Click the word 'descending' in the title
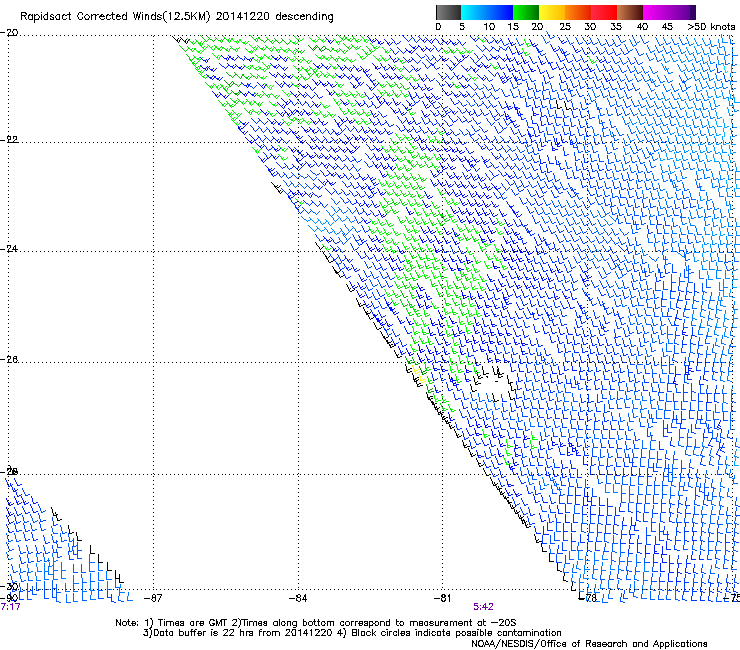Screen dimensions: 740x650 (304, 17)
